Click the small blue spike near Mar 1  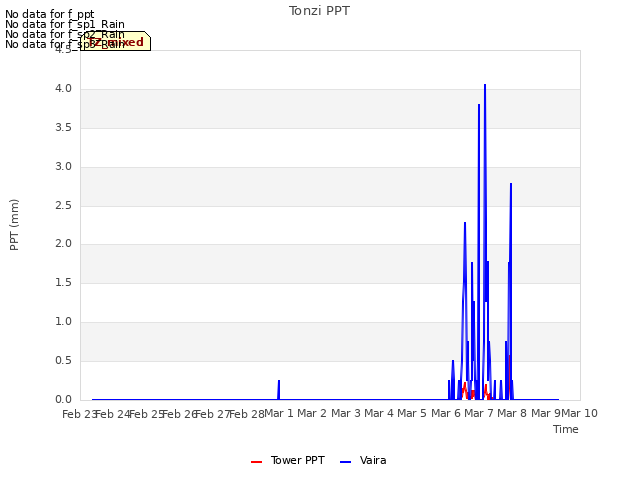pyautogui.click(x=279, y=390)
